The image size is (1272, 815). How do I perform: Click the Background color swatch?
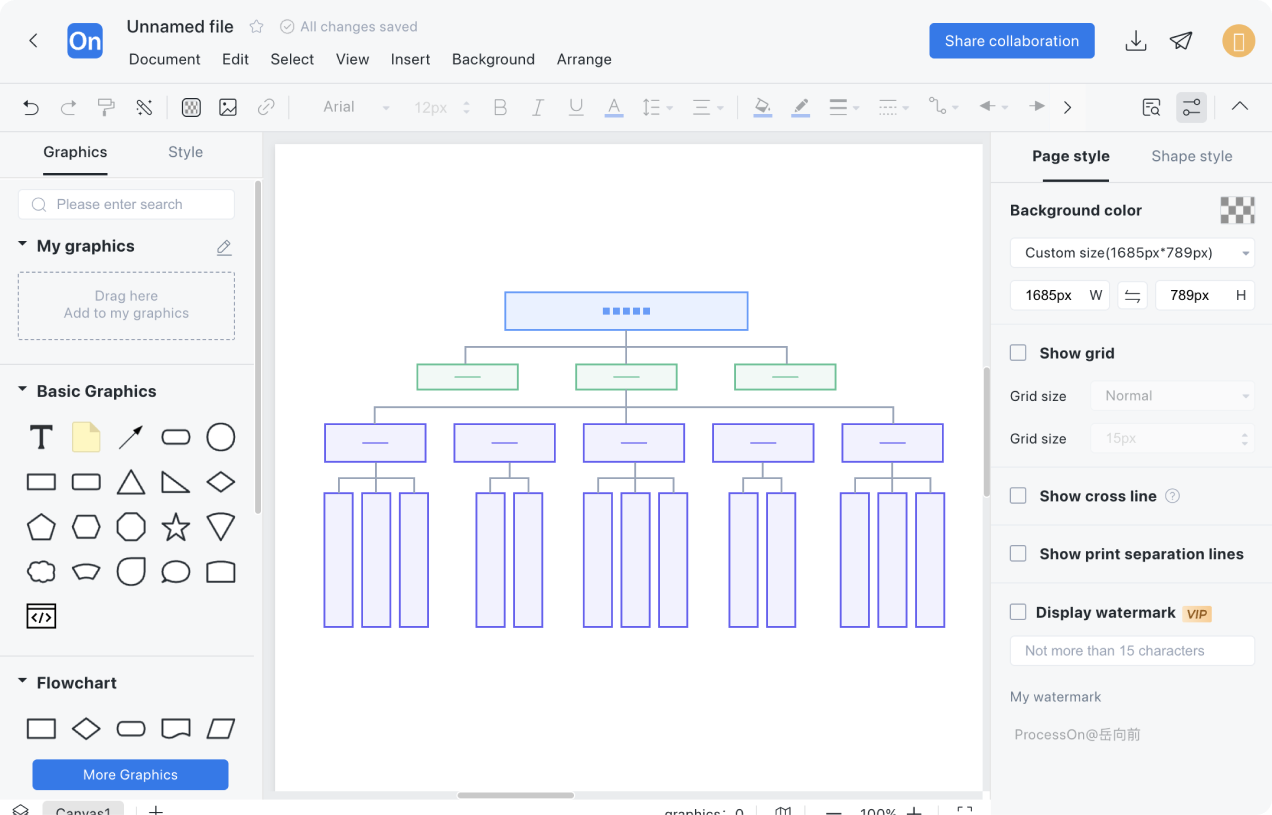tap(1237, 210)
